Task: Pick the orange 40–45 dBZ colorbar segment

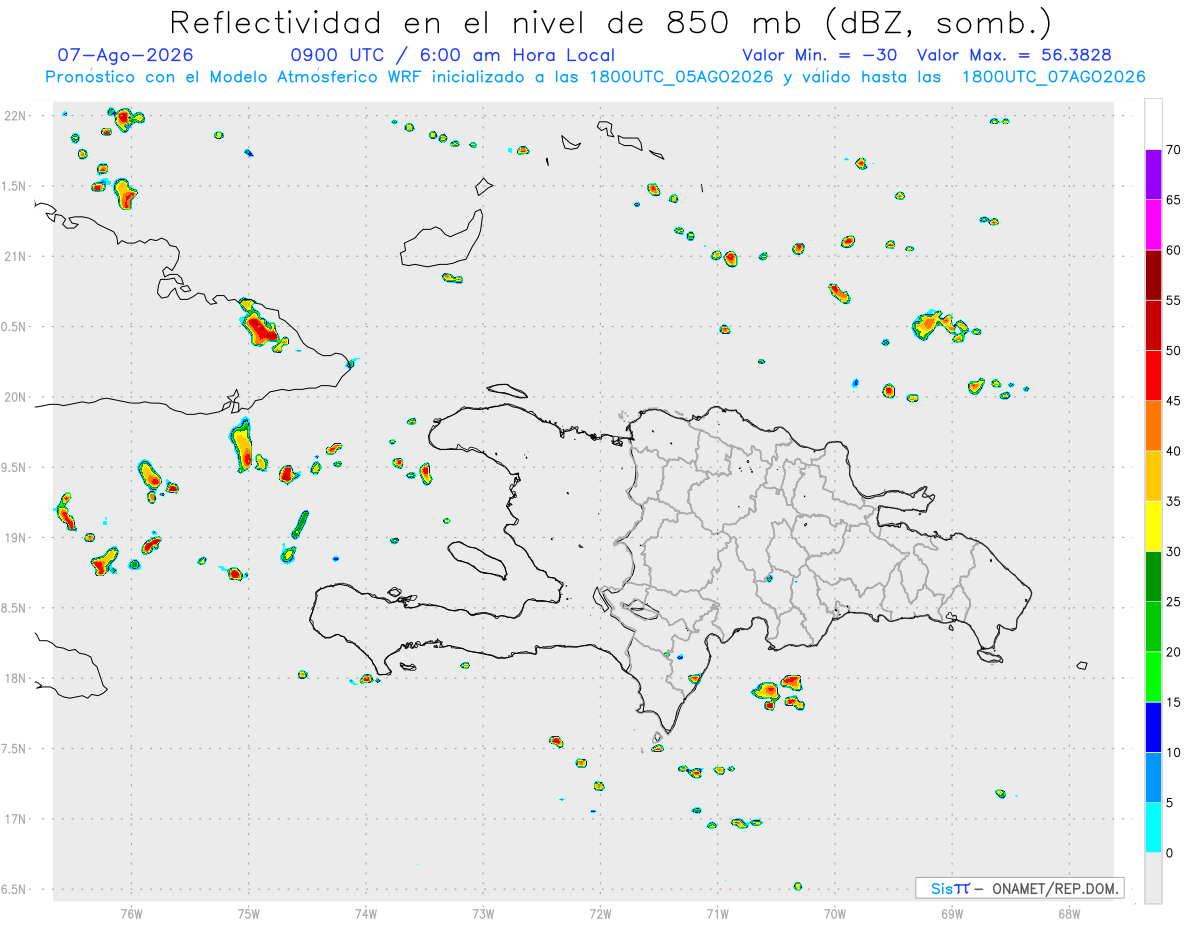Action: point(1153,426)
